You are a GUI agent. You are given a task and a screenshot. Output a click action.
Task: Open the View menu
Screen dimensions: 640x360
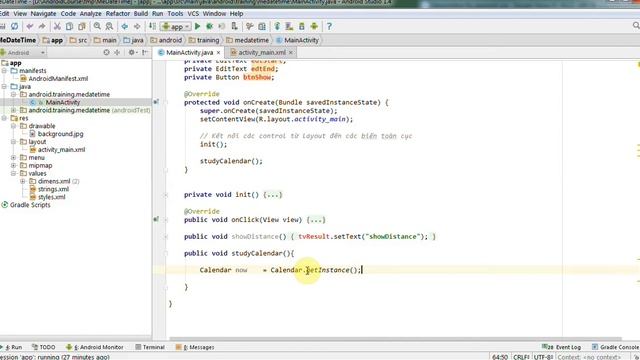tap(20, 13)
